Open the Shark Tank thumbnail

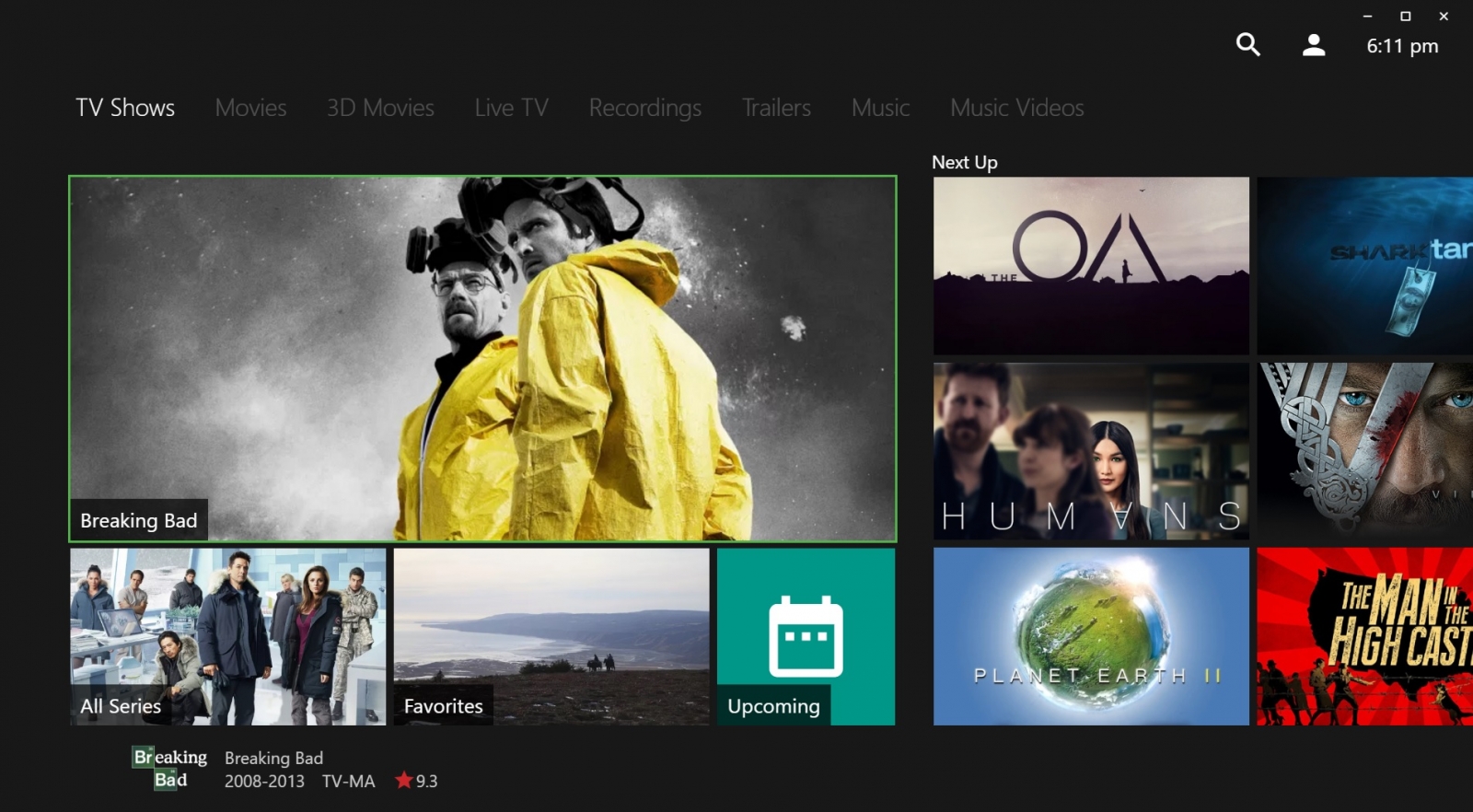pyautogui.click(x=1365, y=266)
